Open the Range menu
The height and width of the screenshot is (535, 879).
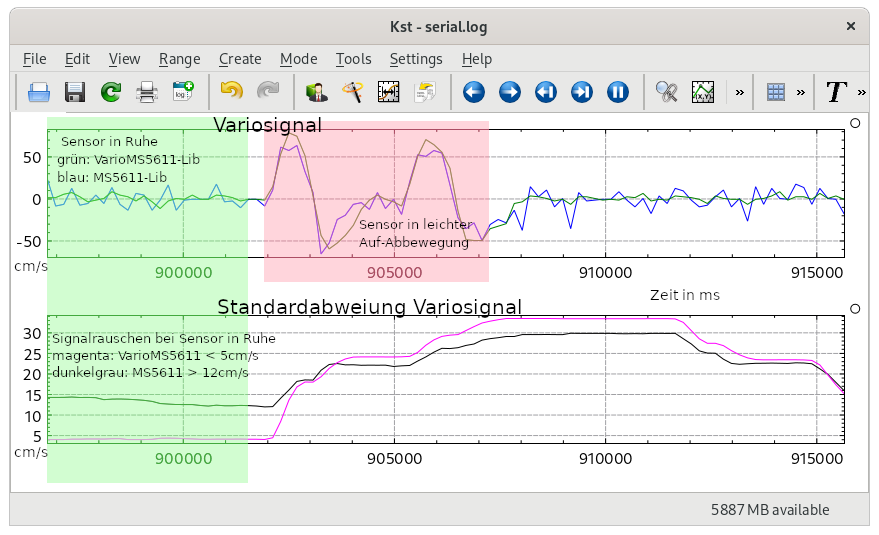coord(179,59)
